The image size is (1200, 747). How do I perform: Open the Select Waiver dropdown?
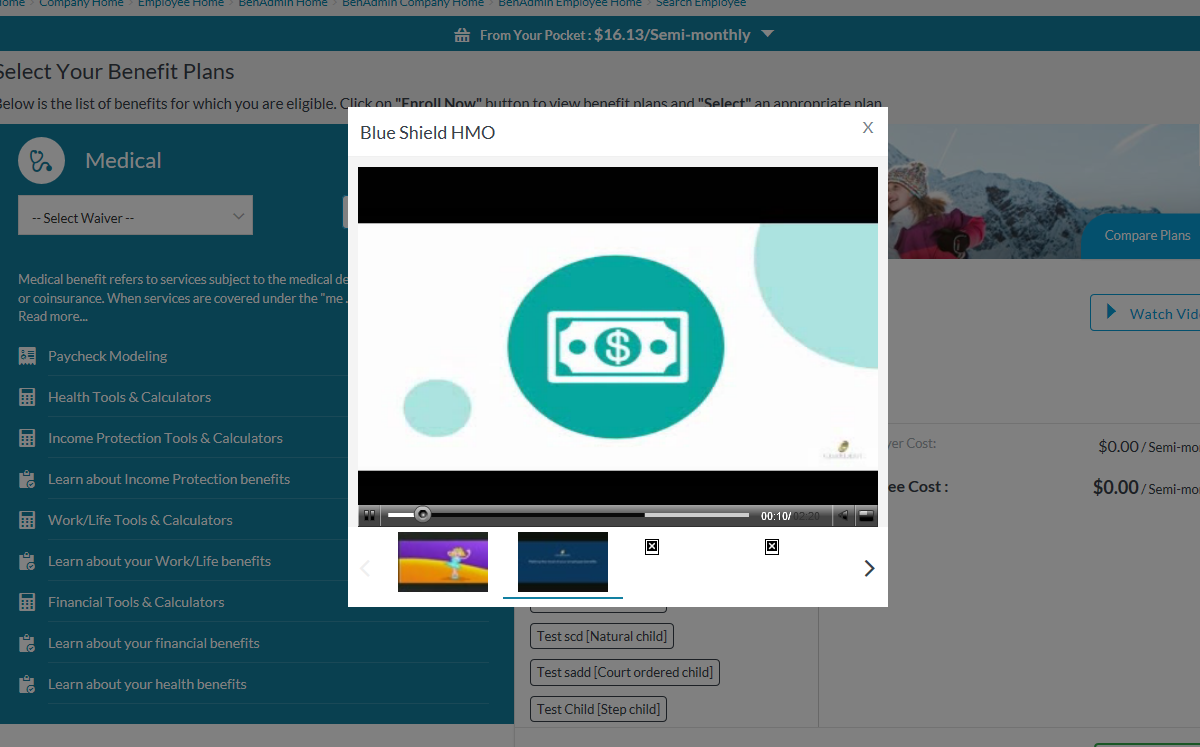coord(135,215)
